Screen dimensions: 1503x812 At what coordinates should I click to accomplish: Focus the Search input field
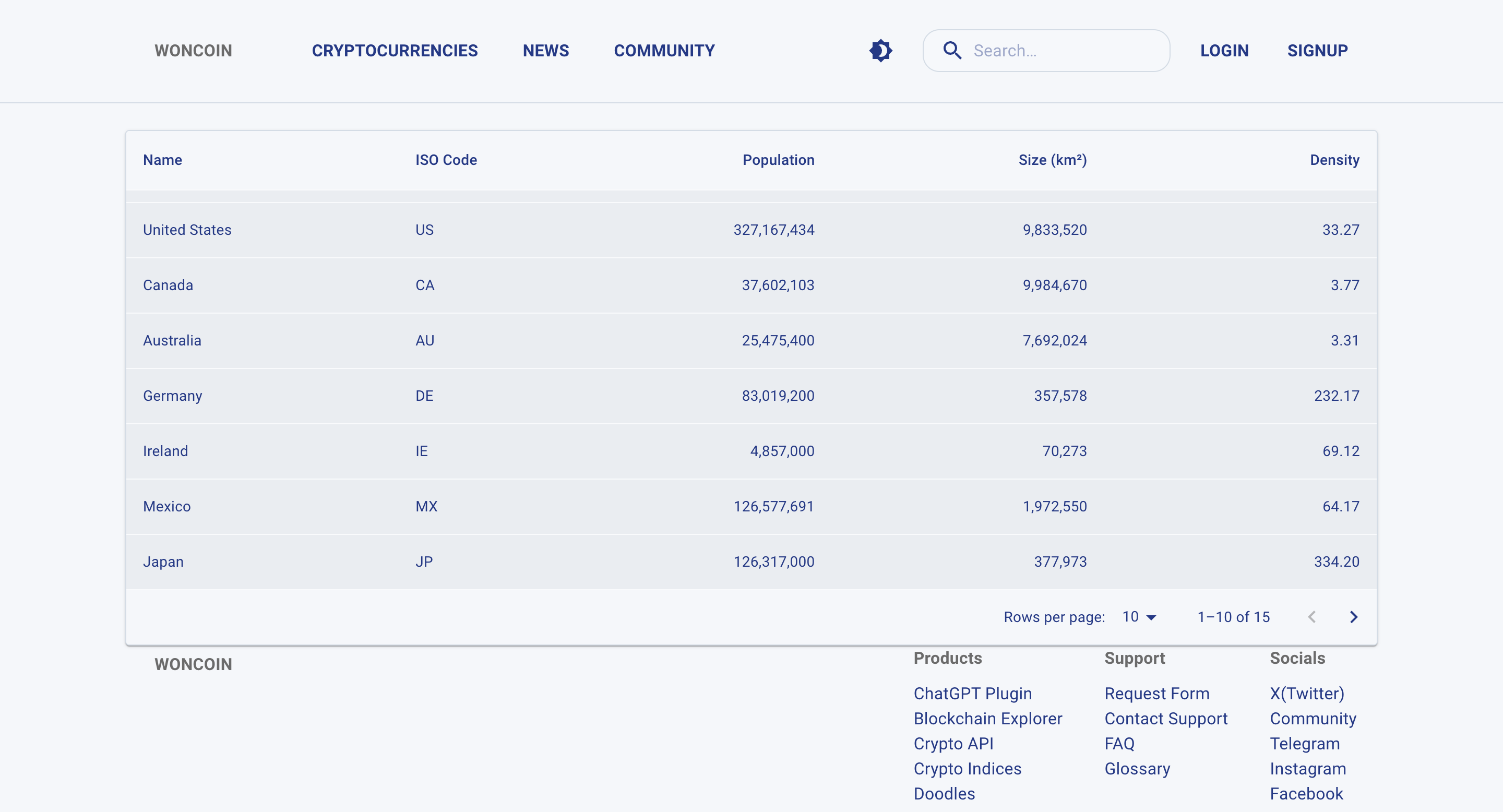click(1062, 51)
